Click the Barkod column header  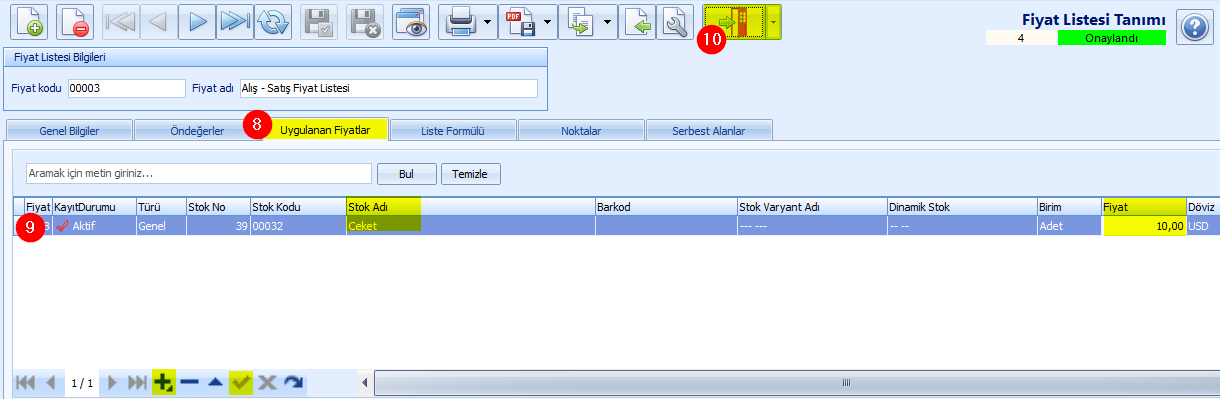(x=666, y=207)
